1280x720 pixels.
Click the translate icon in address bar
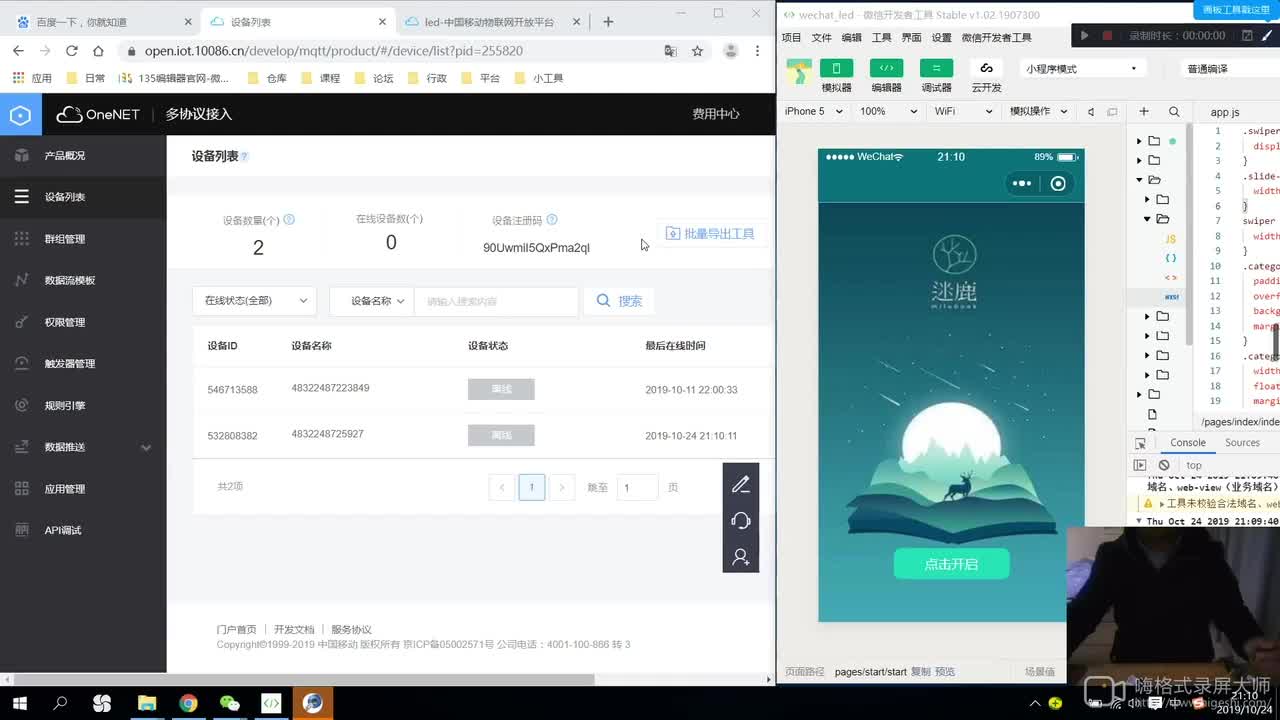(671, 51)
